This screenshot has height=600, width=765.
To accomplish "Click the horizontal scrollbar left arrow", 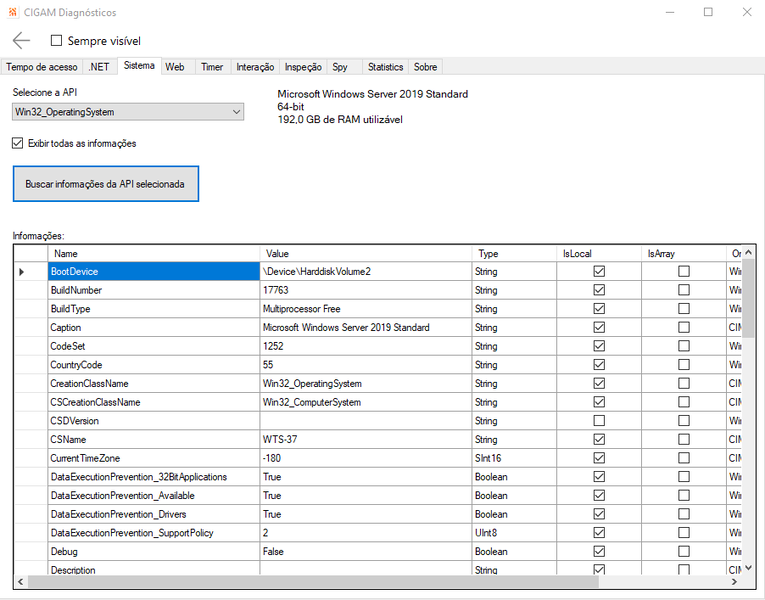I will 20,581.
